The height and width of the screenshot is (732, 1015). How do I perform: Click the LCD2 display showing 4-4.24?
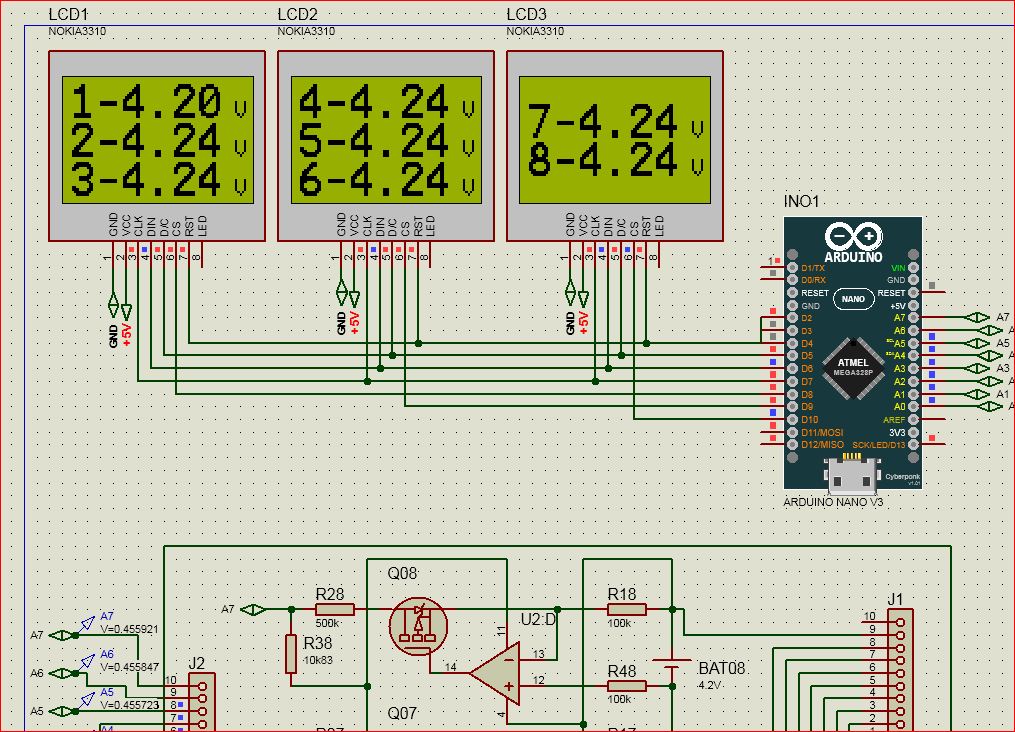386,139
